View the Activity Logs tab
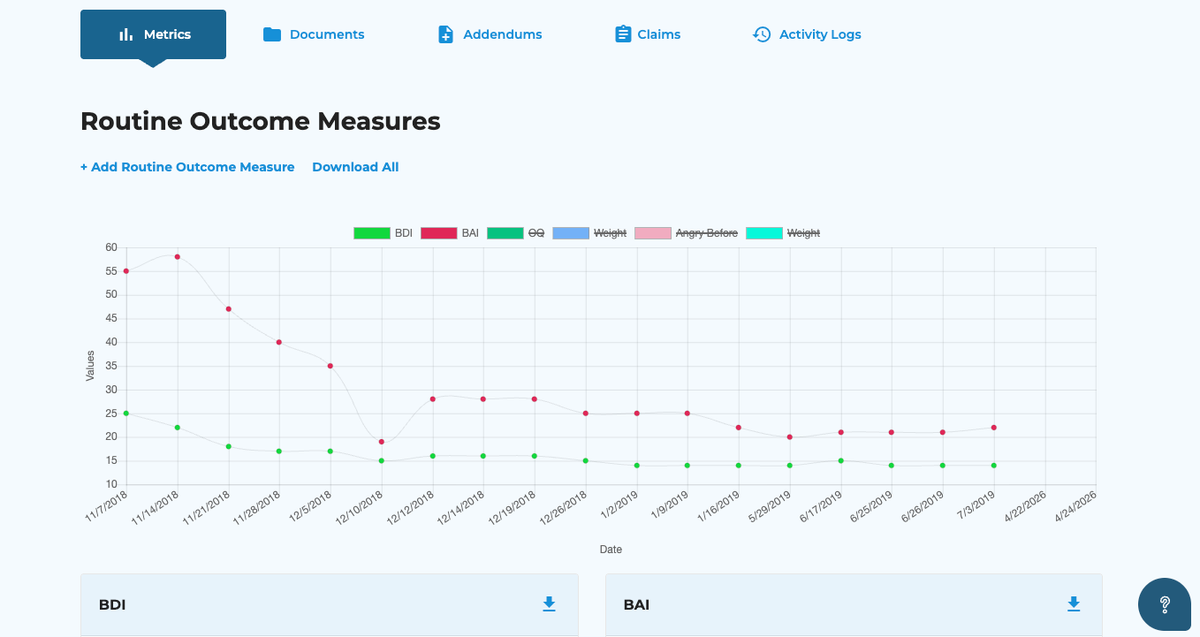The width and height of the screenshot is (1200, 637). coord(806,34)
